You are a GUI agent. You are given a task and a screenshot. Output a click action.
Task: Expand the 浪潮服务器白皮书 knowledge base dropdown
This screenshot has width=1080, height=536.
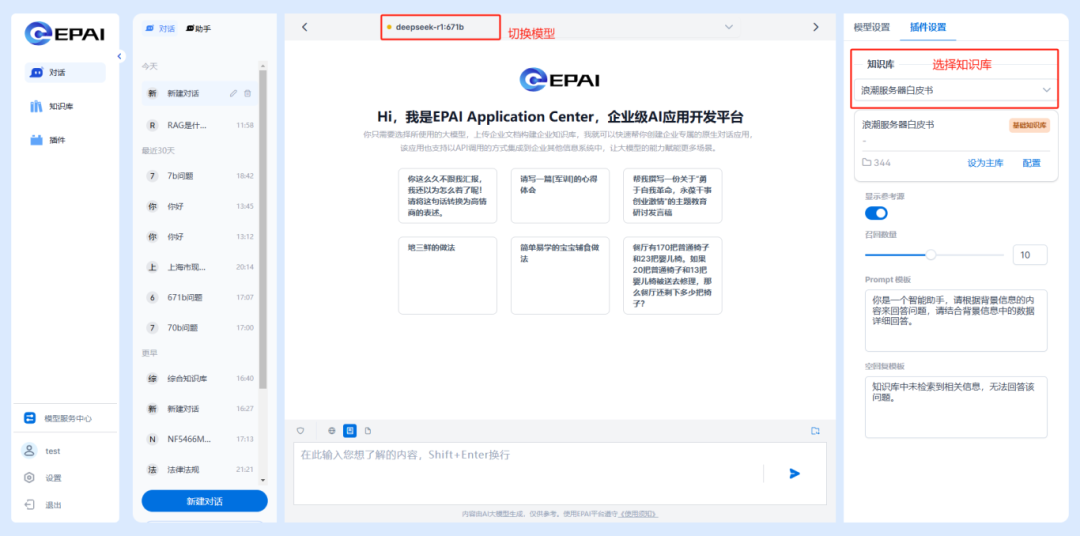1046,90
